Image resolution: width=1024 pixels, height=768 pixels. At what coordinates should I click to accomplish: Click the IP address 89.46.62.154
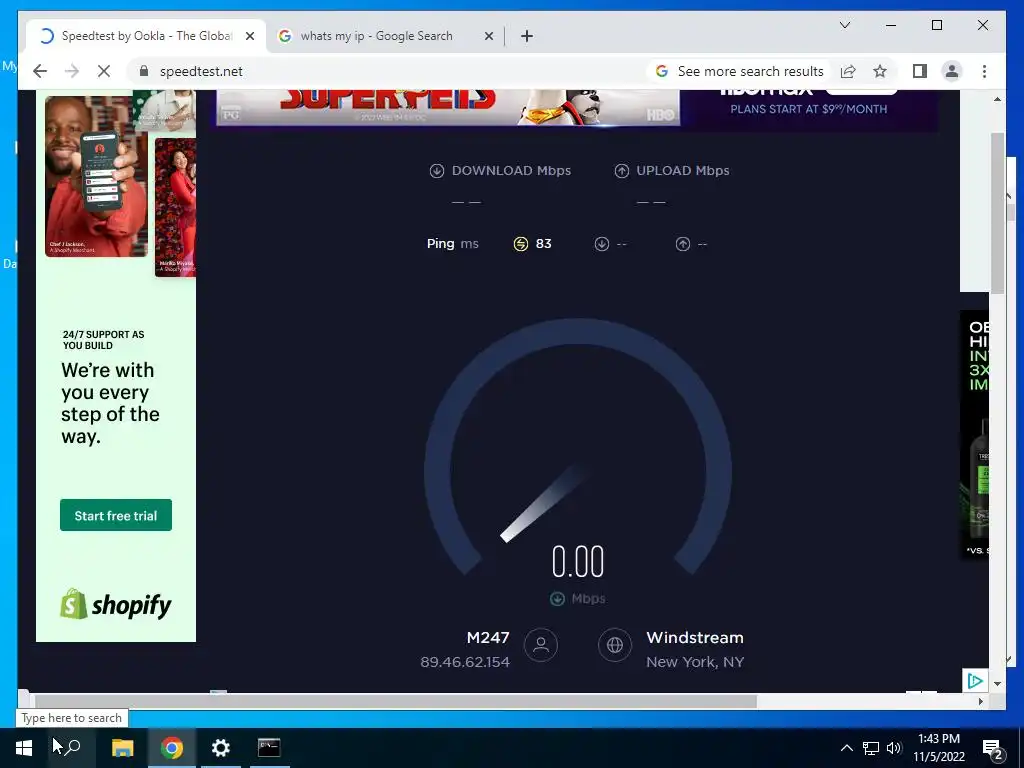coord(465,662)
